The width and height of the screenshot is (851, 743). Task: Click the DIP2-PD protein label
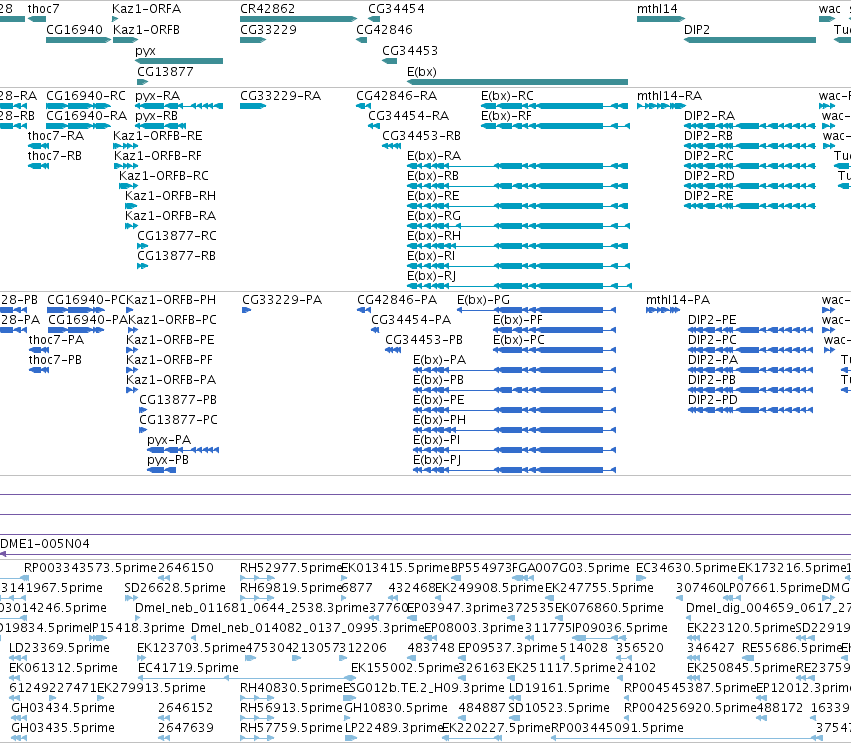(713, 399)
